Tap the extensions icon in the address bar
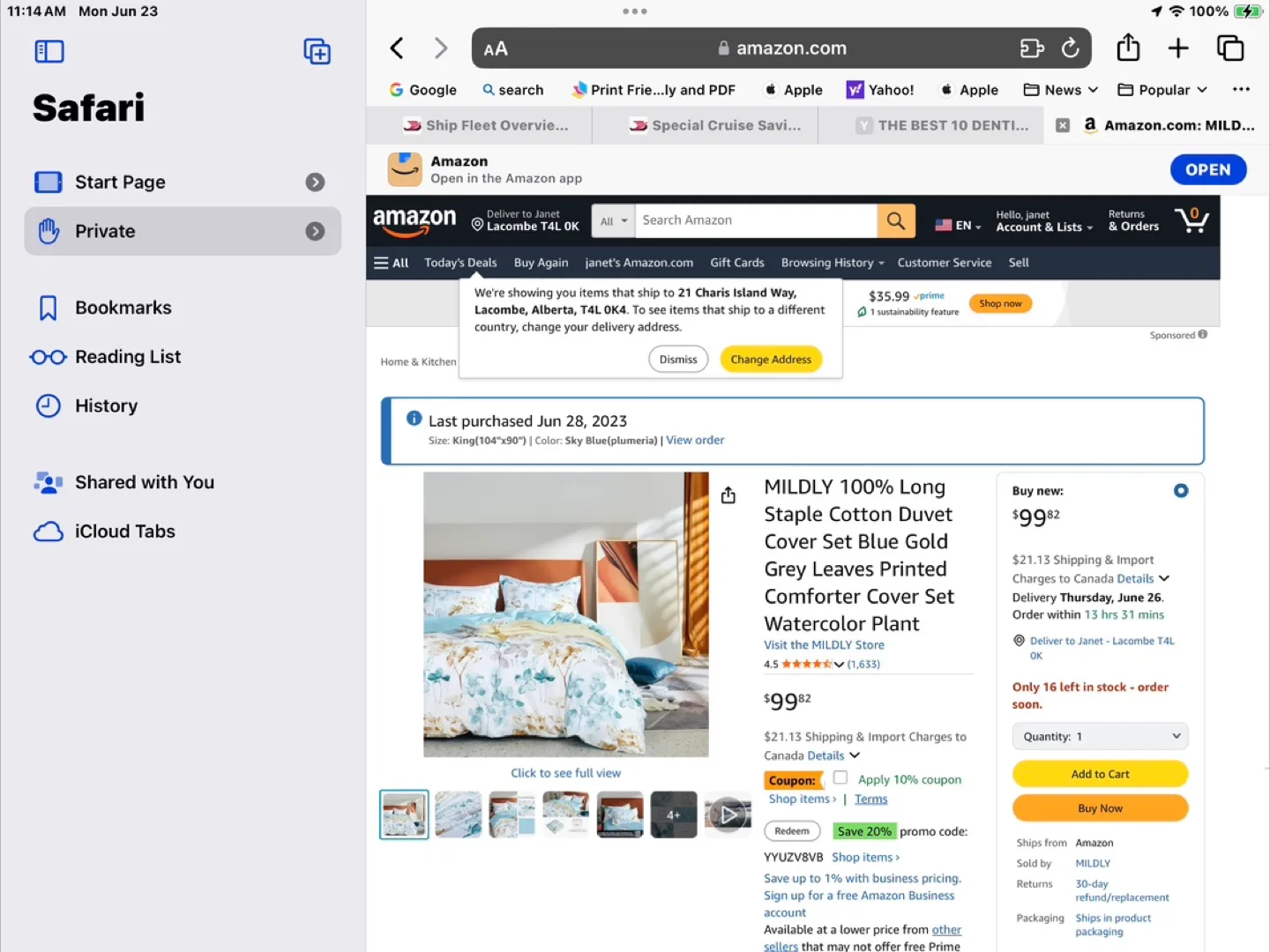 (1031, 48)
